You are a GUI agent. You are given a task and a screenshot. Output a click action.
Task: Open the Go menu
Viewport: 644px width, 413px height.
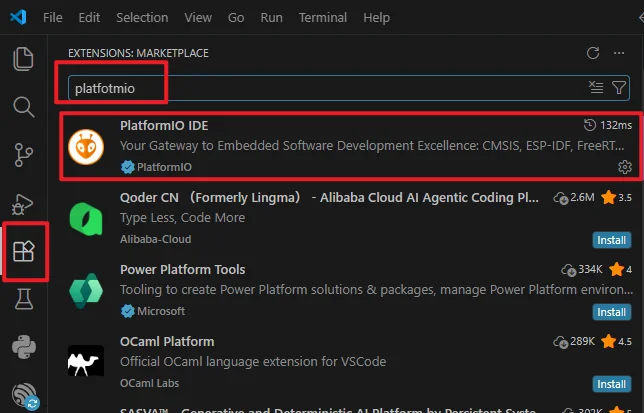[x=236, y=18]
